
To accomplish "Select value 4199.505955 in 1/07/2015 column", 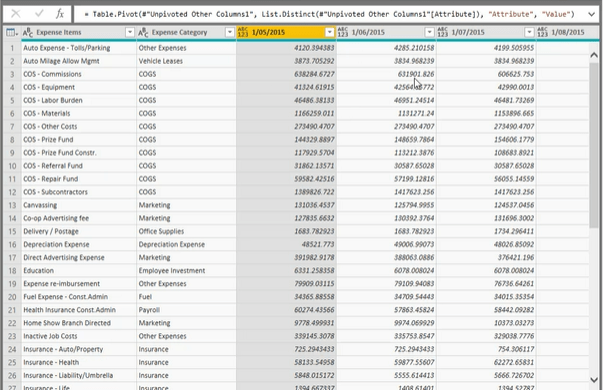I will 486,48.
